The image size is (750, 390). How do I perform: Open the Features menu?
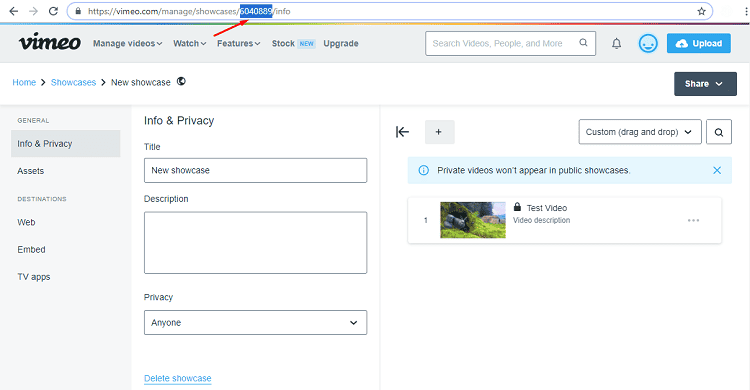[238, 44]
